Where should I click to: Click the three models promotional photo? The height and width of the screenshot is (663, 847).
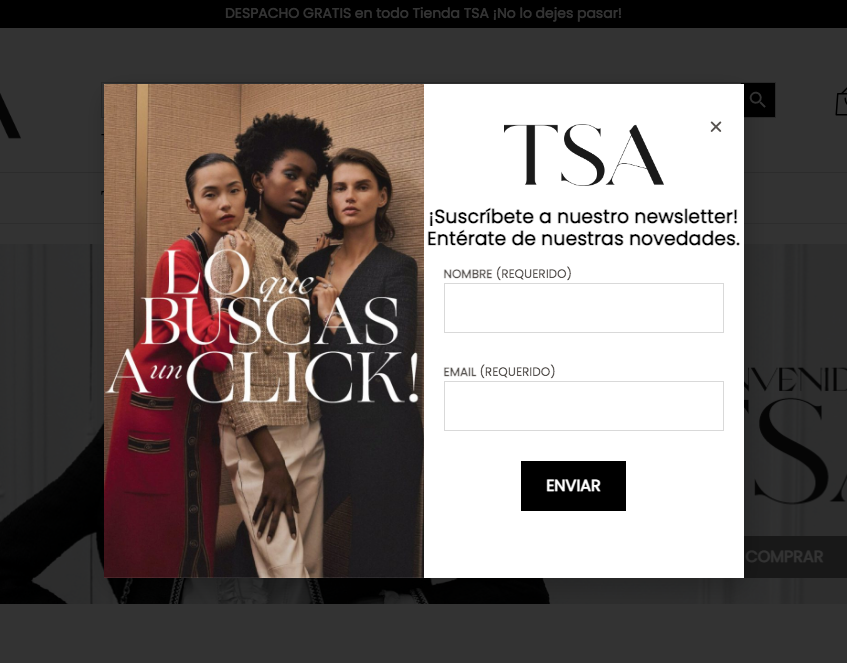[x=264, y=330]
